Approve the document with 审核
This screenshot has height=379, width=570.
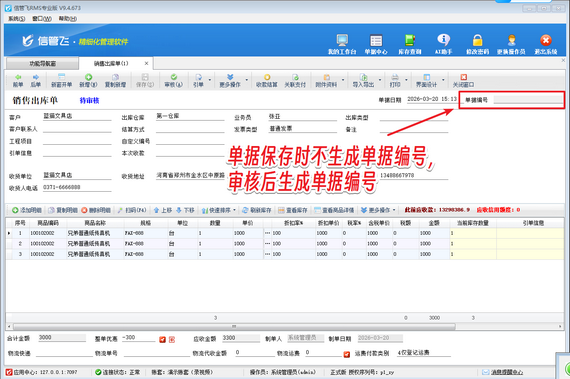click(173, 81)
